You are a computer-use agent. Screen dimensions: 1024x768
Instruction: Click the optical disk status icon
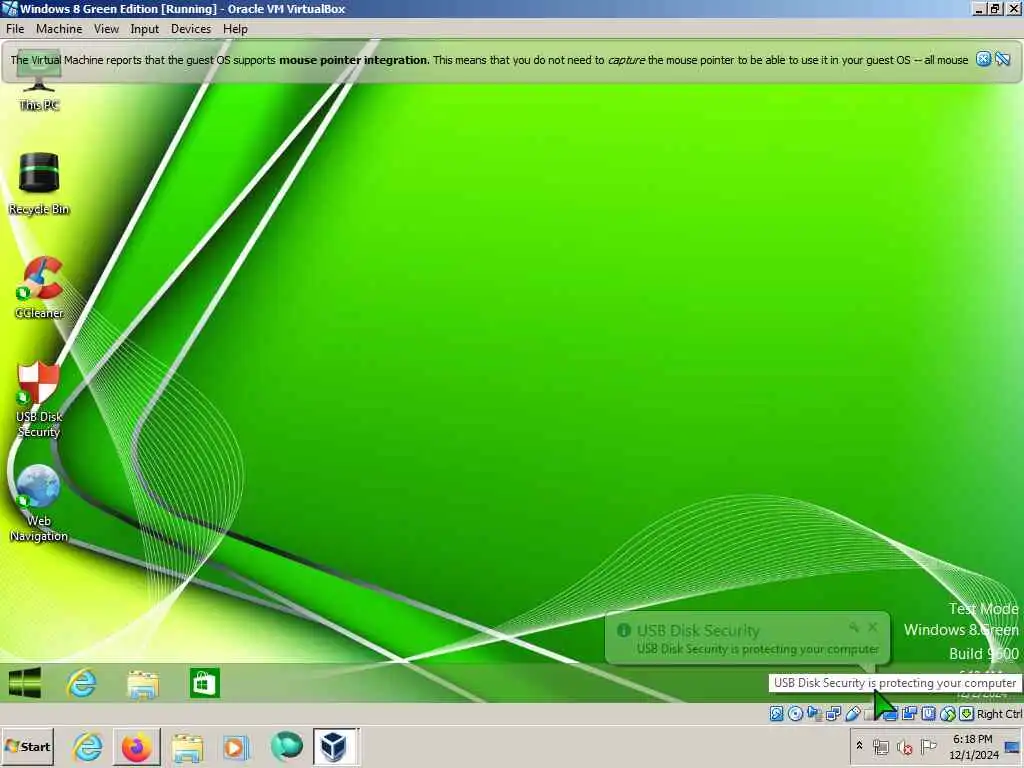[795, 714]
